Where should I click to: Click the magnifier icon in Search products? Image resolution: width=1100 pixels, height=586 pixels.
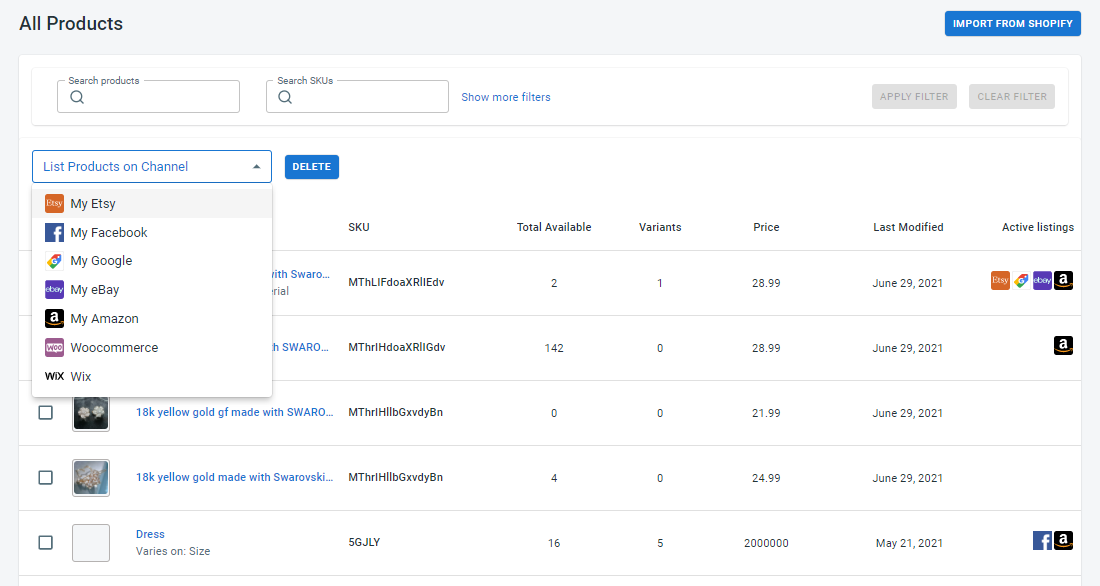point(77,98)
